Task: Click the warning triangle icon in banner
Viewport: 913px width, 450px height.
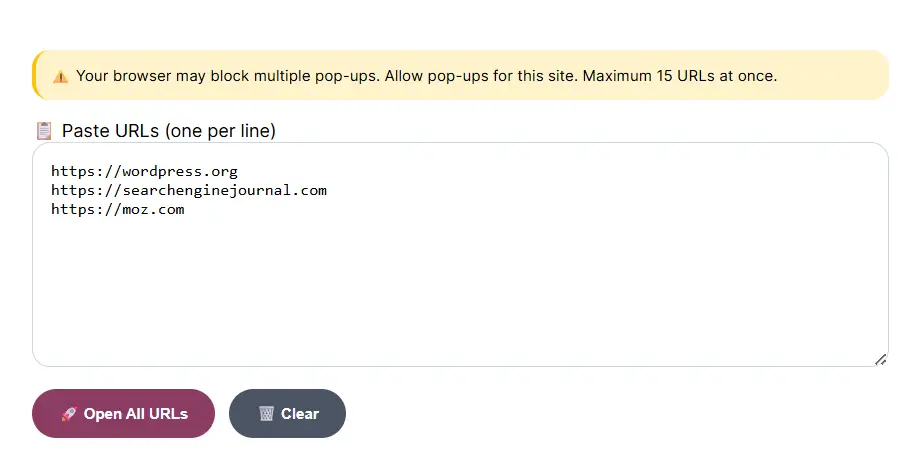Action: pyautogui.click(x=60, y=76)
